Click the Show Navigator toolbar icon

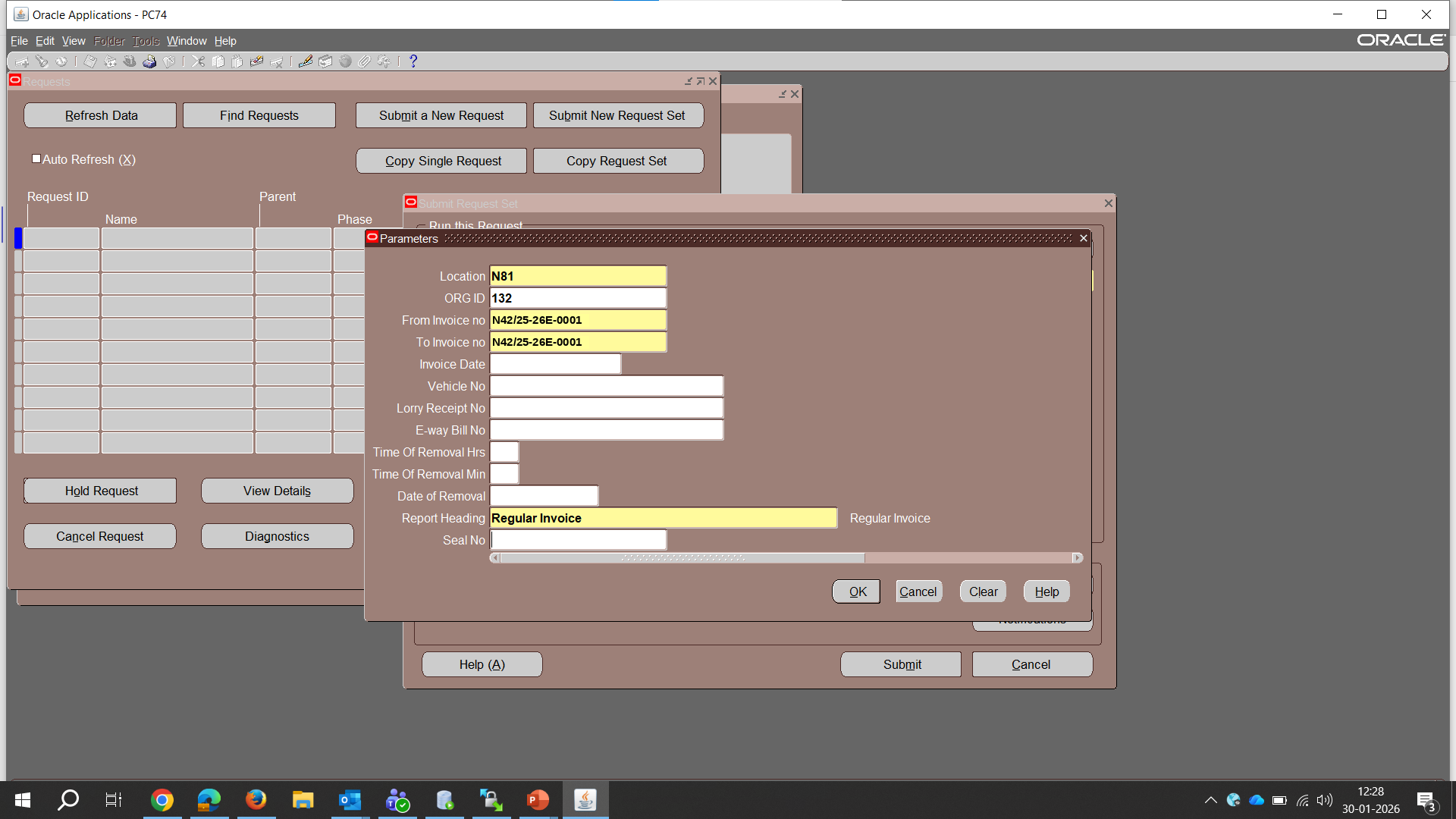[x=61, y=61]
